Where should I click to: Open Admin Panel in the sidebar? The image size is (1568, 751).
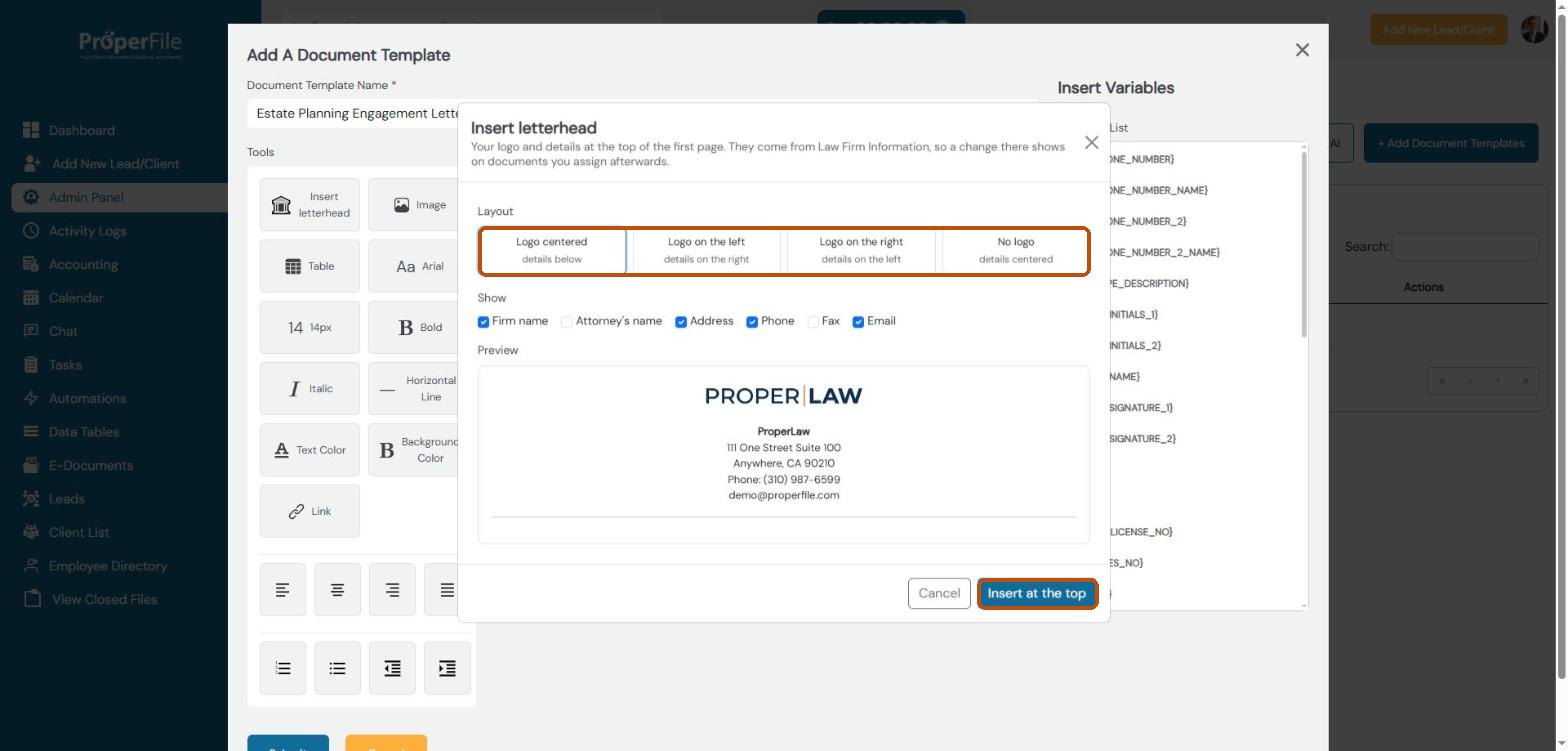(x=121, y=197)
